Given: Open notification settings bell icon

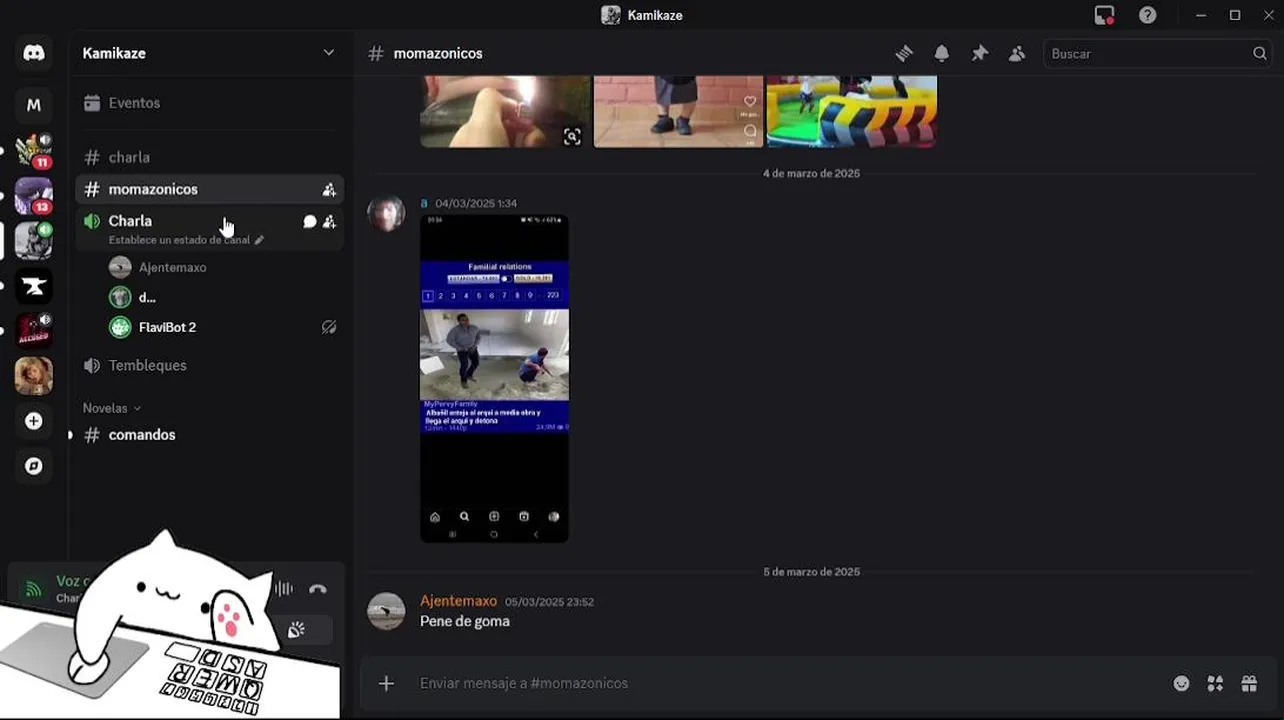Looking at the screenshot, I should [x=942, y=54].
